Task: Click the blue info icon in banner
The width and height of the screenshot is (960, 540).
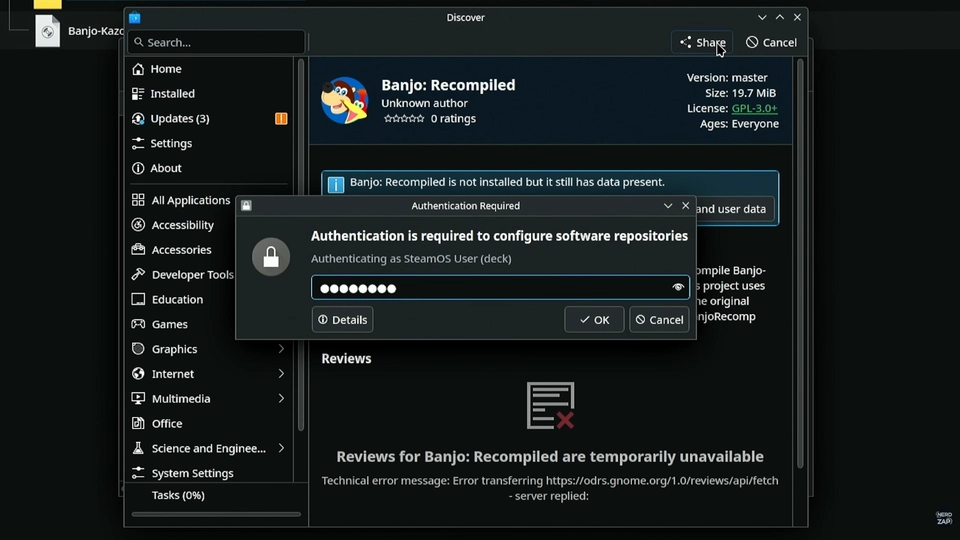Action: pyautogui.click(x=336, y=184)
